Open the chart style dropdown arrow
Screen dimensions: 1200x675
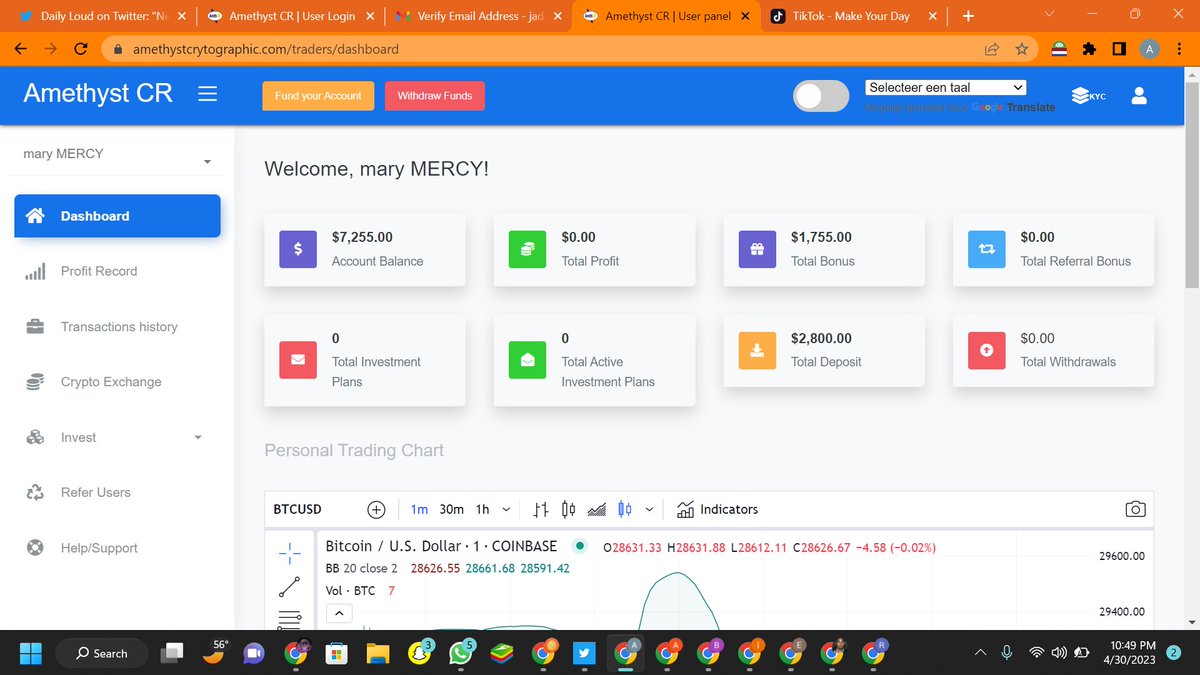point(649,510)
